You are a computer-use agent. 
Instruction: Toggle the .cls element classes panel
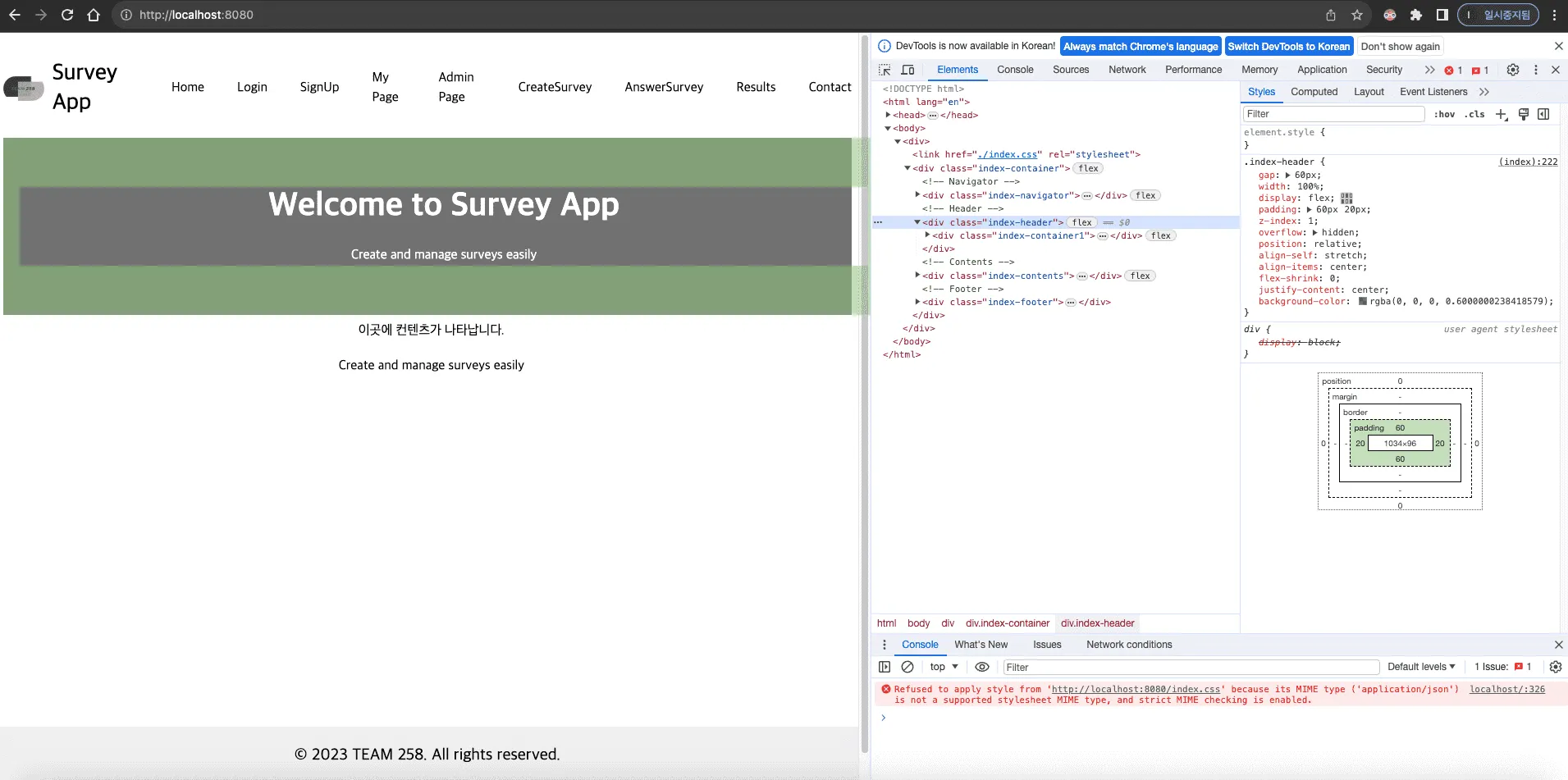coord(1474,114)
